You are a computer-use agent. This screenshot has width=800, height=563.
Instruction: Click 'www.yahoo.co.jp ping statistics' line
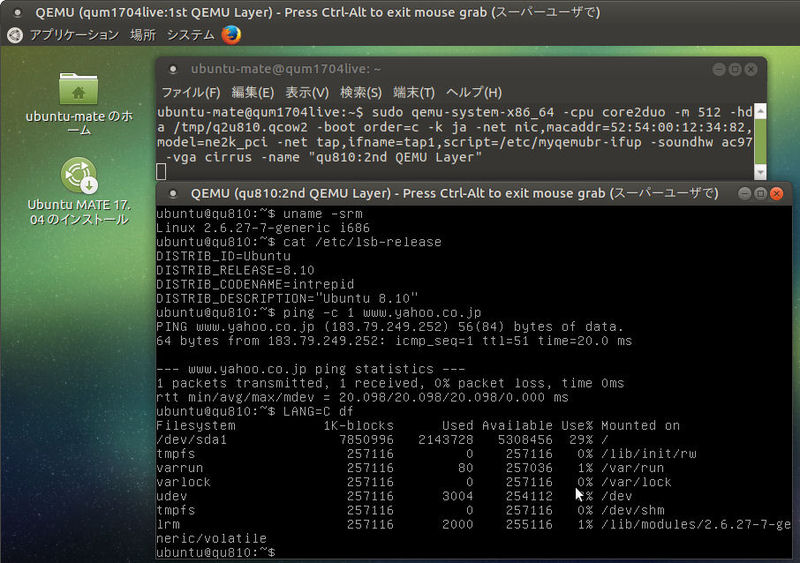[x=310, y=369]
